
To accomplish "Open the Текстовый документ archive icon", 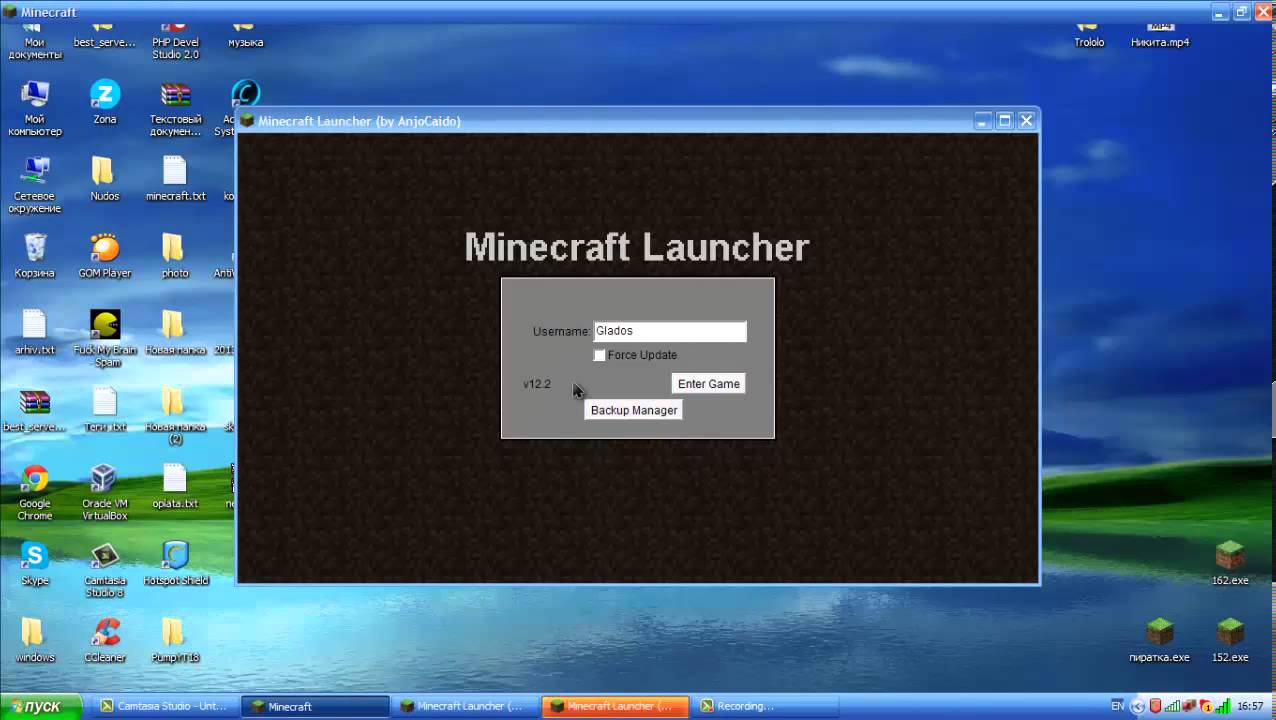I will point(175,108).
